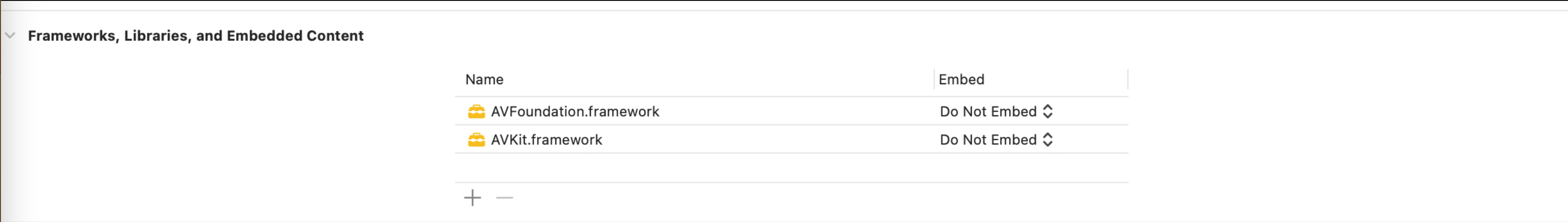The width and height of the screenshot is (1568, 222).
Task: Open the AVFoundation Do Not Embed popup
Action: [x=988, y=111]
